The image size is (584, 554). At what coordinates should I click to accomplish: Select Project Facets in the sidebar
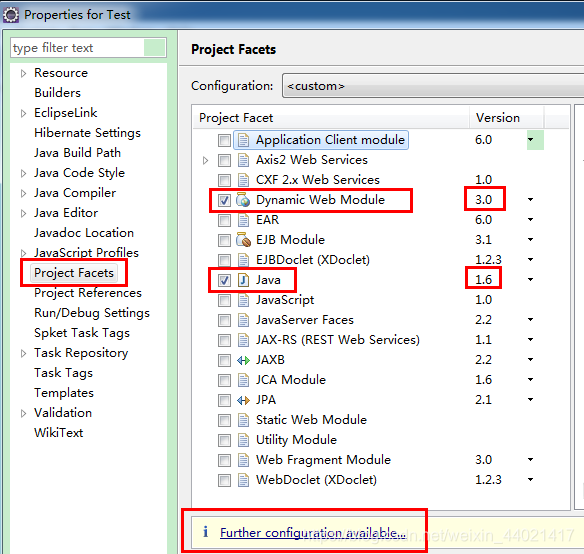click(74, 273)
